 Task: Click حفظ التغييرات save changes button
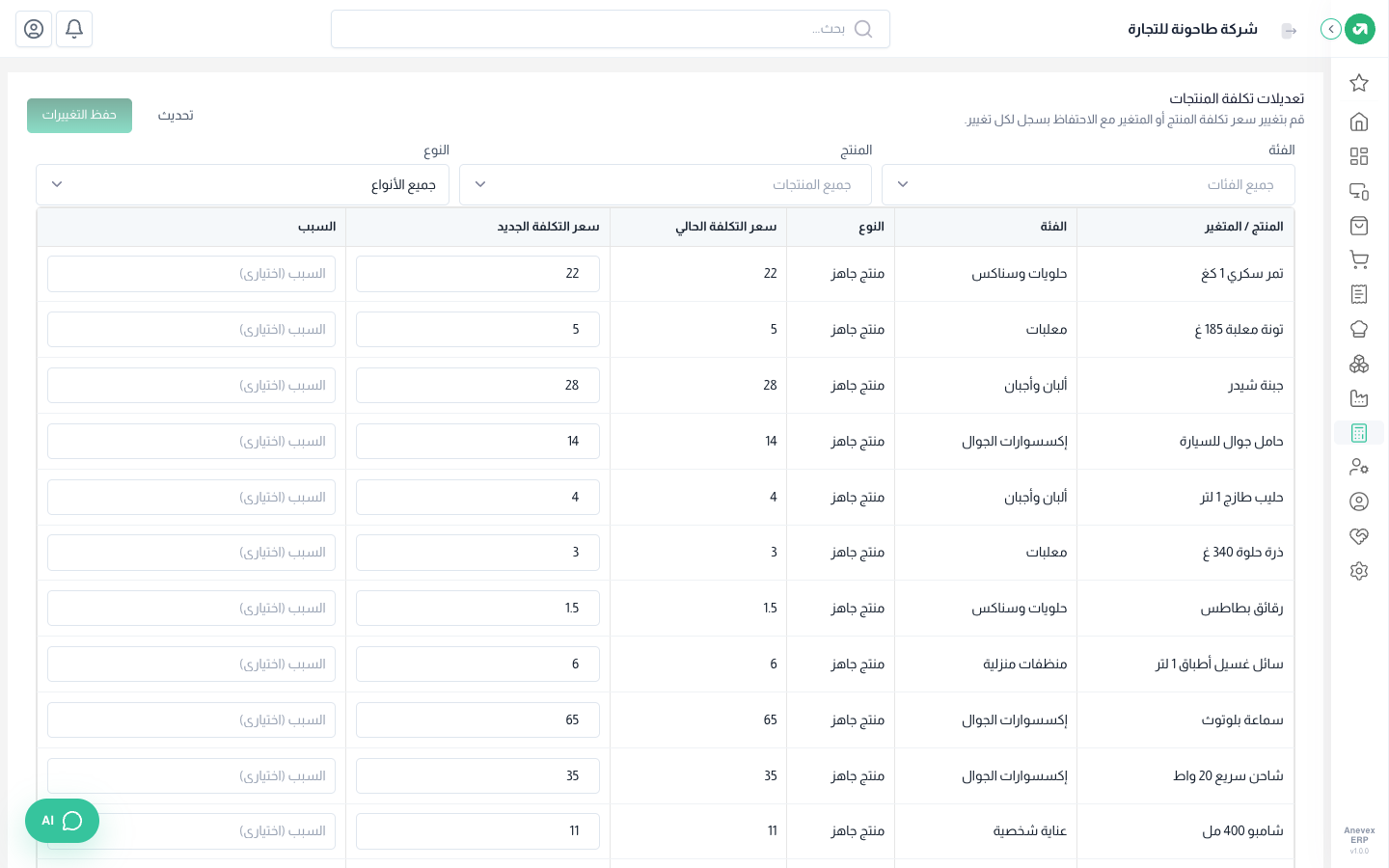[79, 116]
